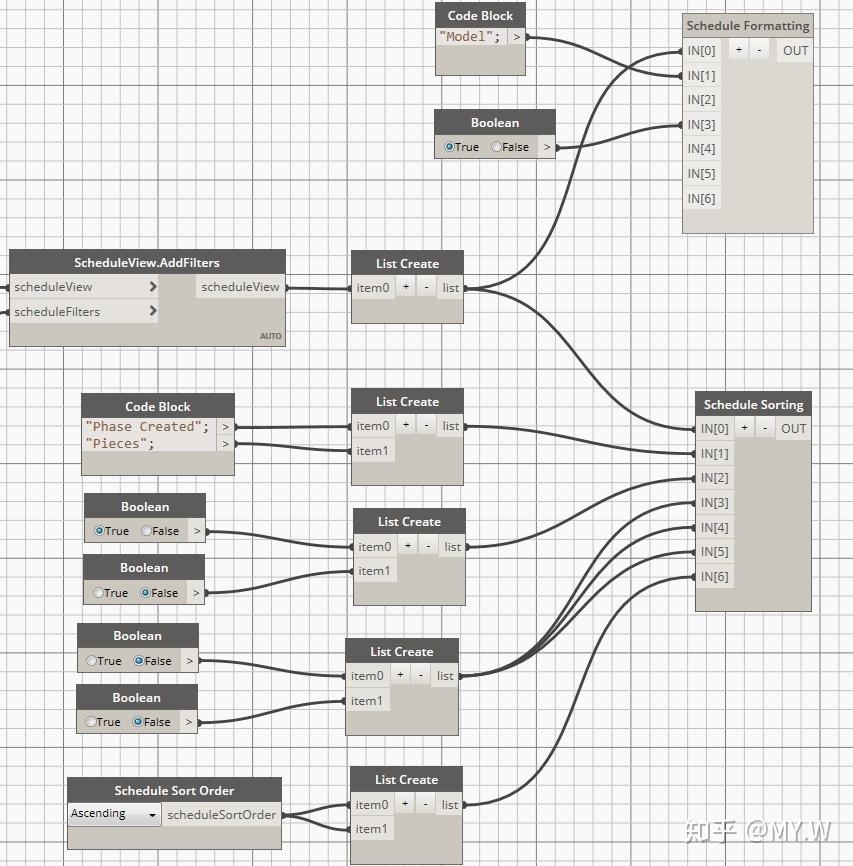Click the OUT port of Schedule Formatting

(795, 50)
